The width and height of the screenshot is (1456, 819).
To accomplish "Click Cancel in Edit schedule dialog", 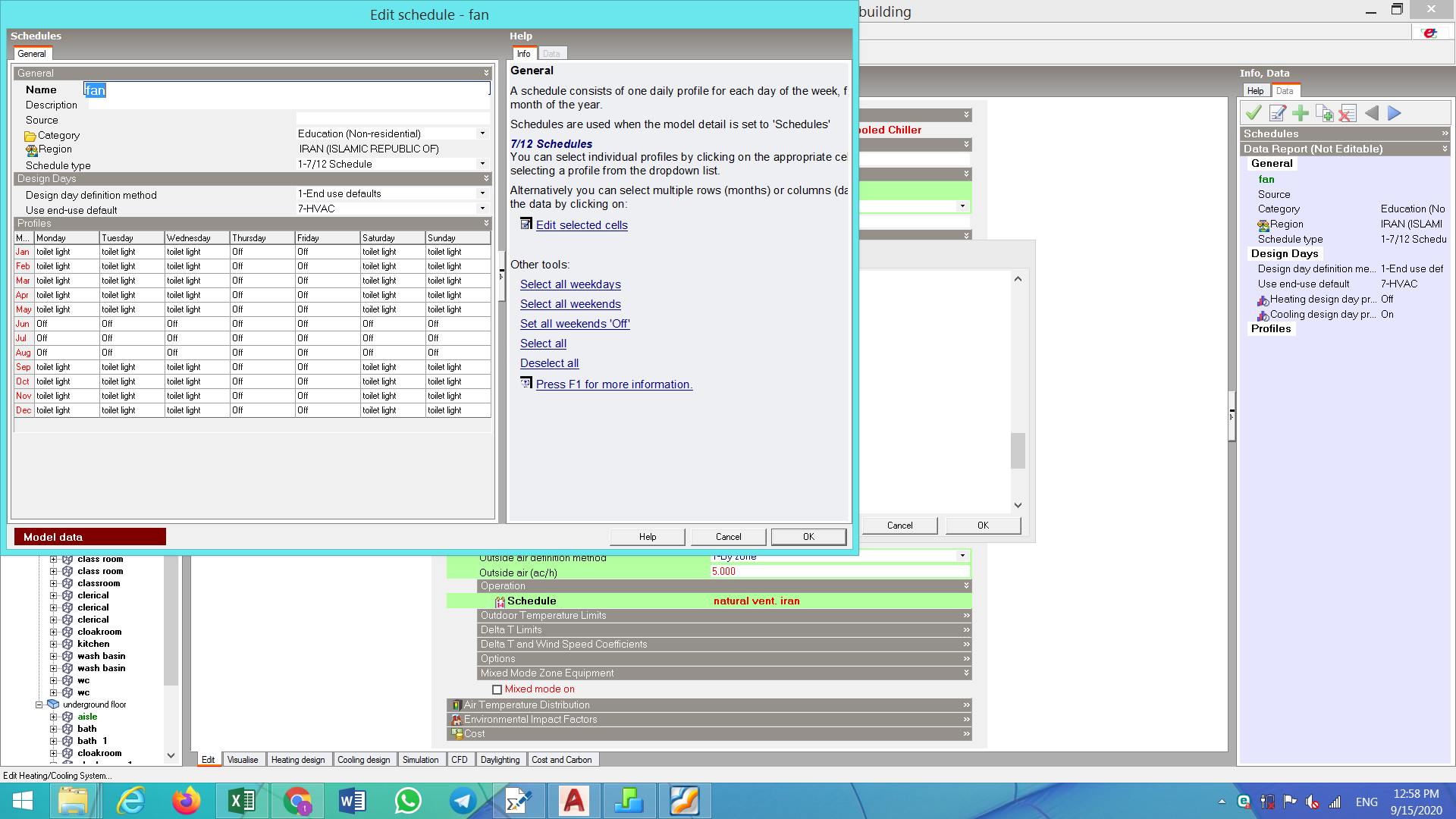I will (x=728, y=537).
